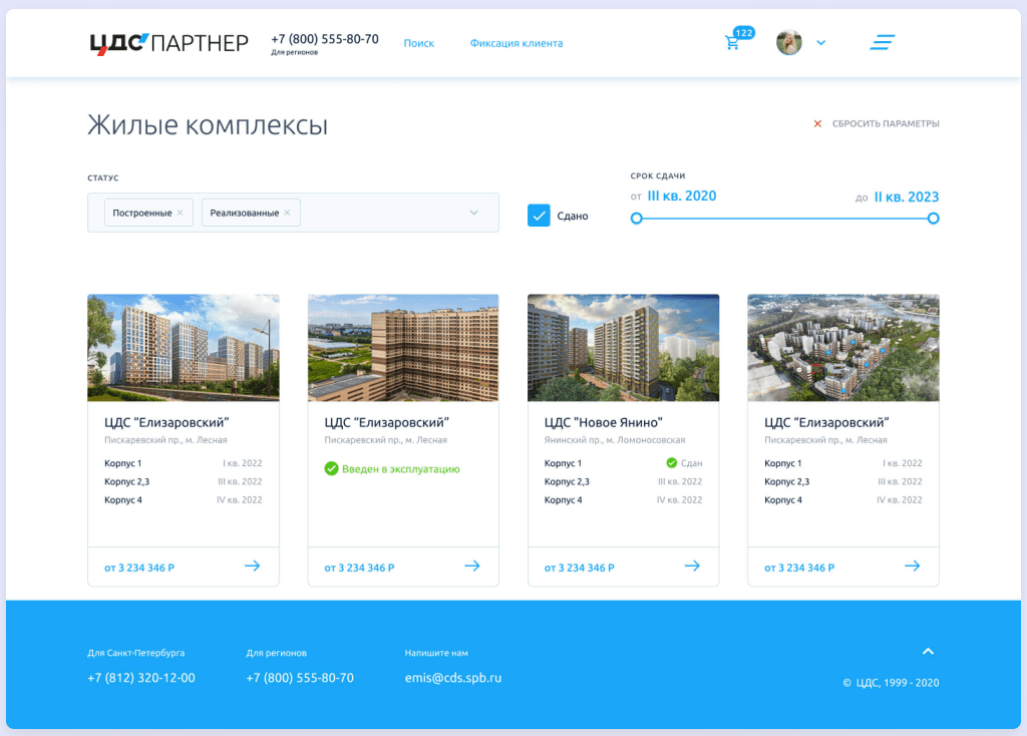Open second card brown building image

click(x=403, y=348)
